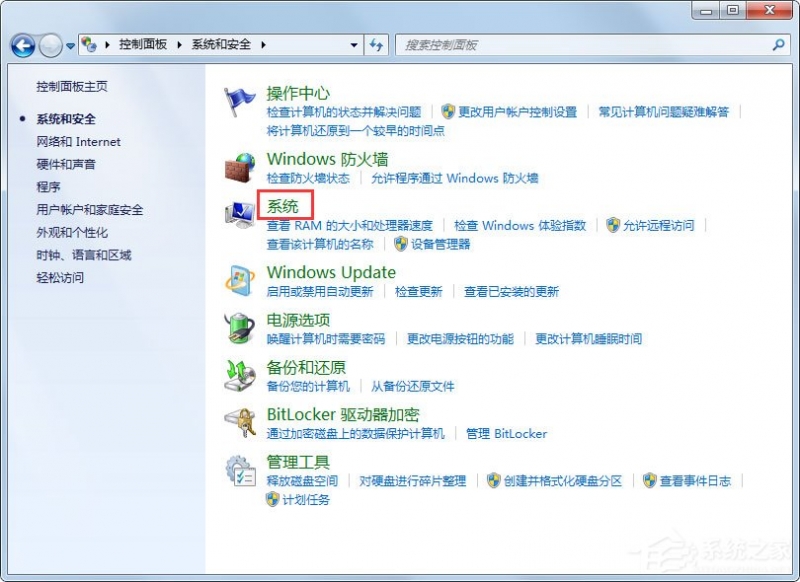Expand the root arrow before 控制面板 breadcrumb
The height and width of the screenshot is (582, 800).
107,45
